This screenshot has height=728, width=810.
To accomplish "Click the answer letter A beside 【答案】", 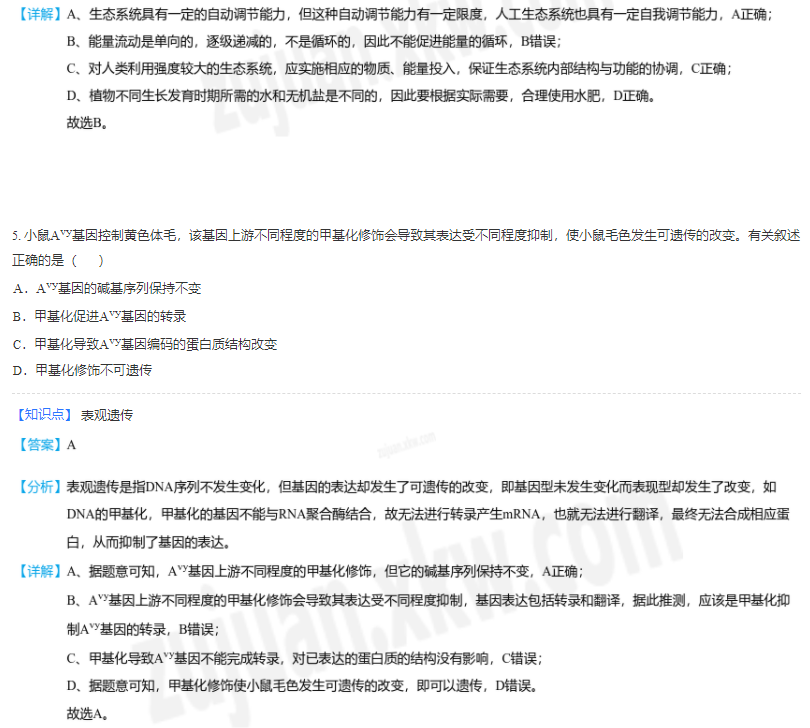I will (72, 445).
